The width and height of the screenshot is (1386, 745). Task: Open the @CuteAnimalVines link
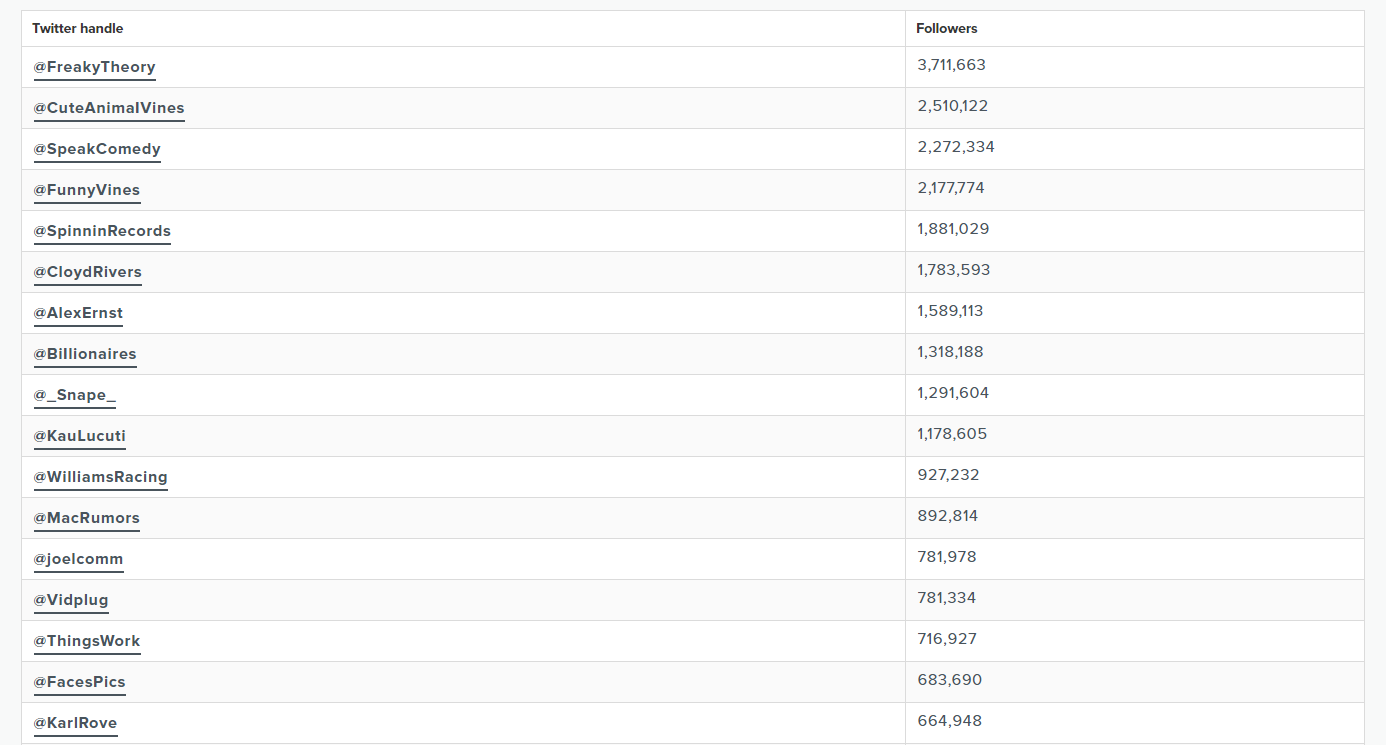[x=109, y=108]
